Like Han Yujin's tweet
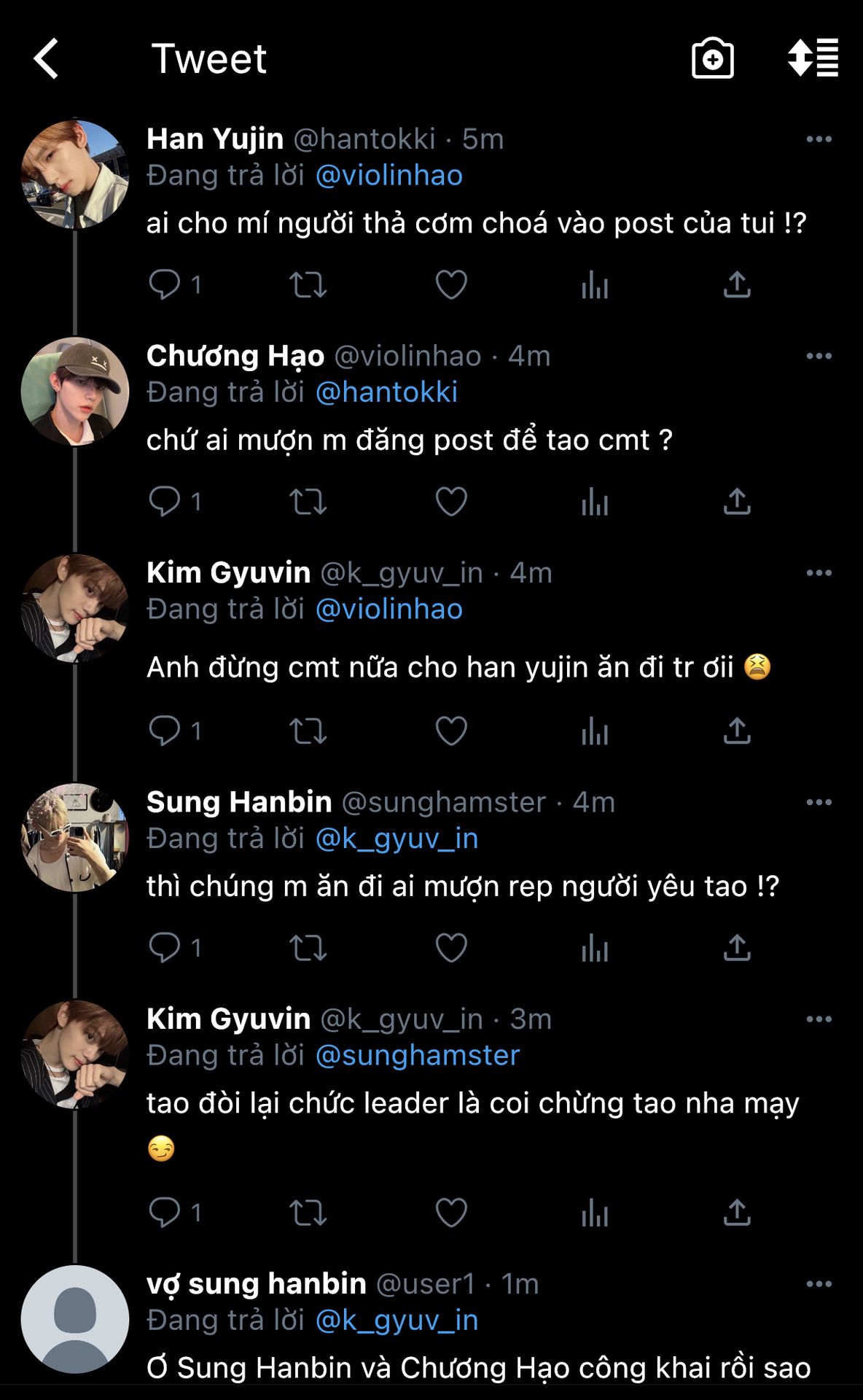Image resolution: width=863 pixels, height=1400 pixels. pos(451,284)
